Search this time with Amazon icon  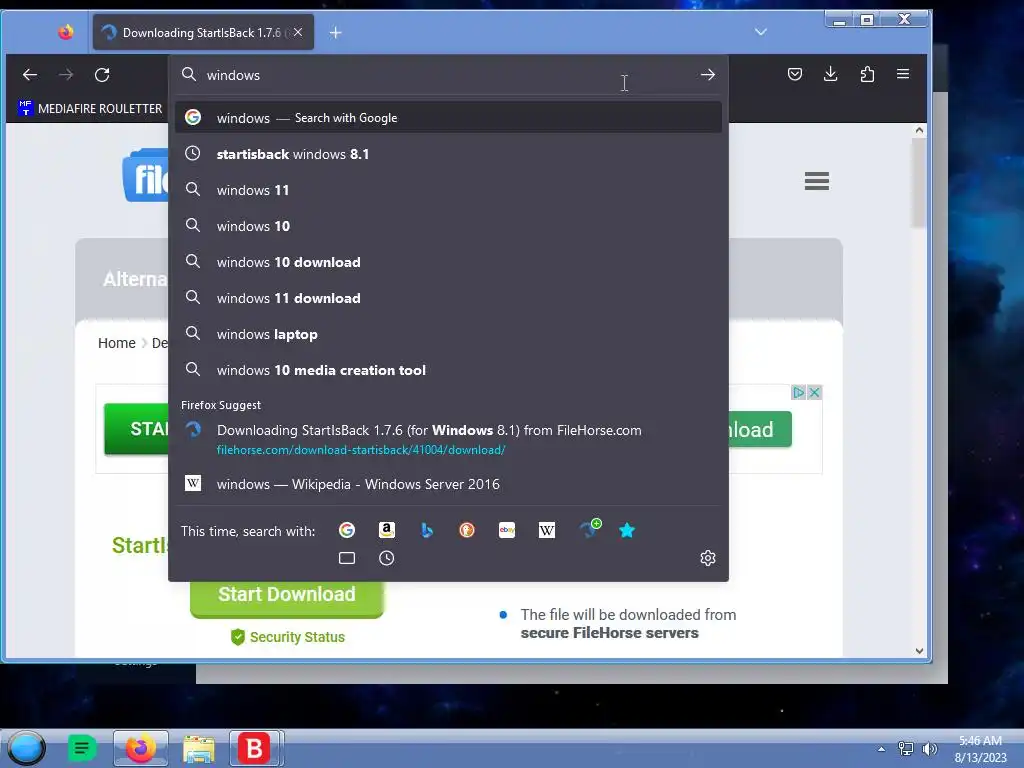[x=387, y=530]
